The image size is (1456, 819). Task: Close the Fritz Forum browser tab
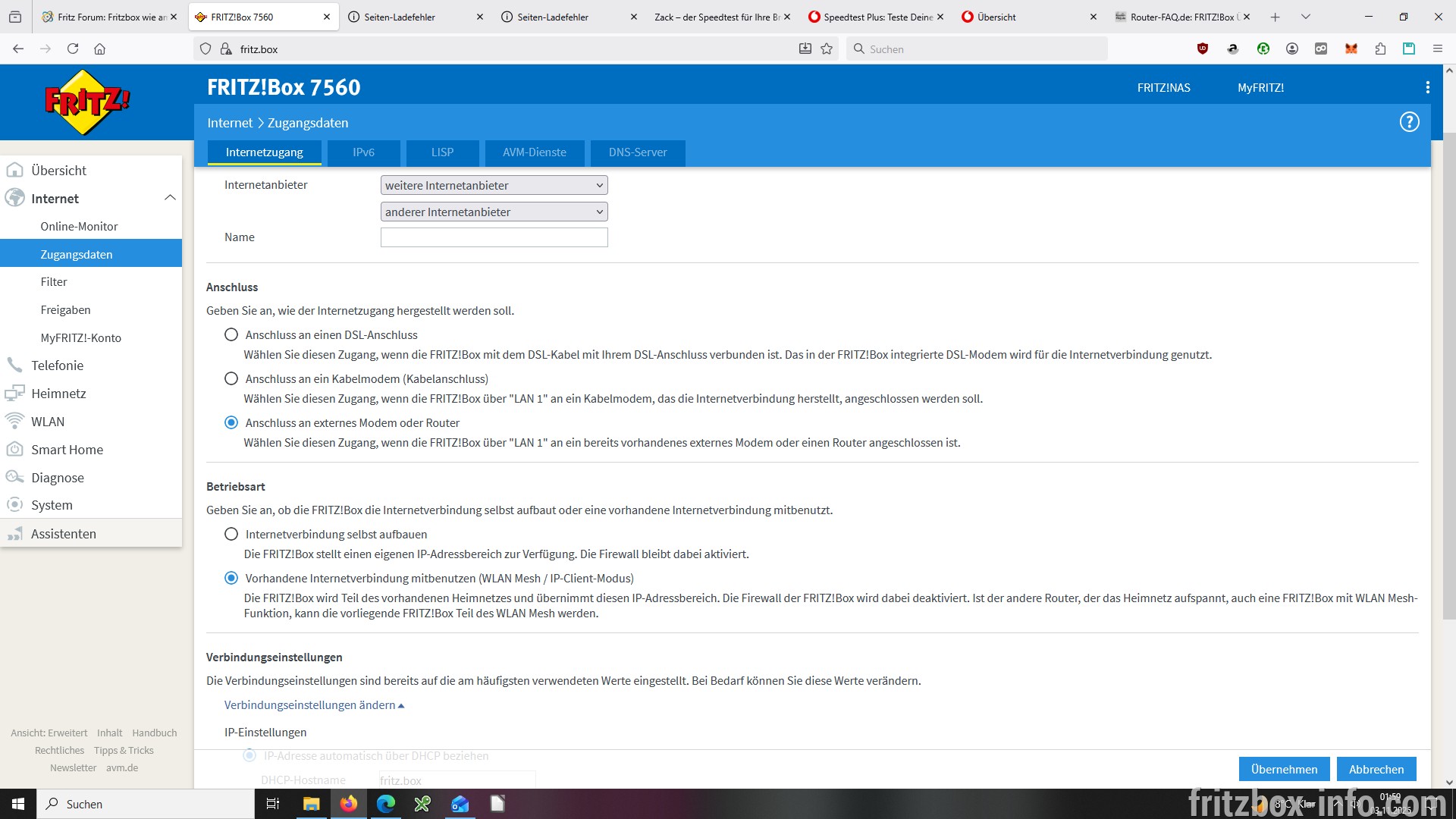(174, 17)
